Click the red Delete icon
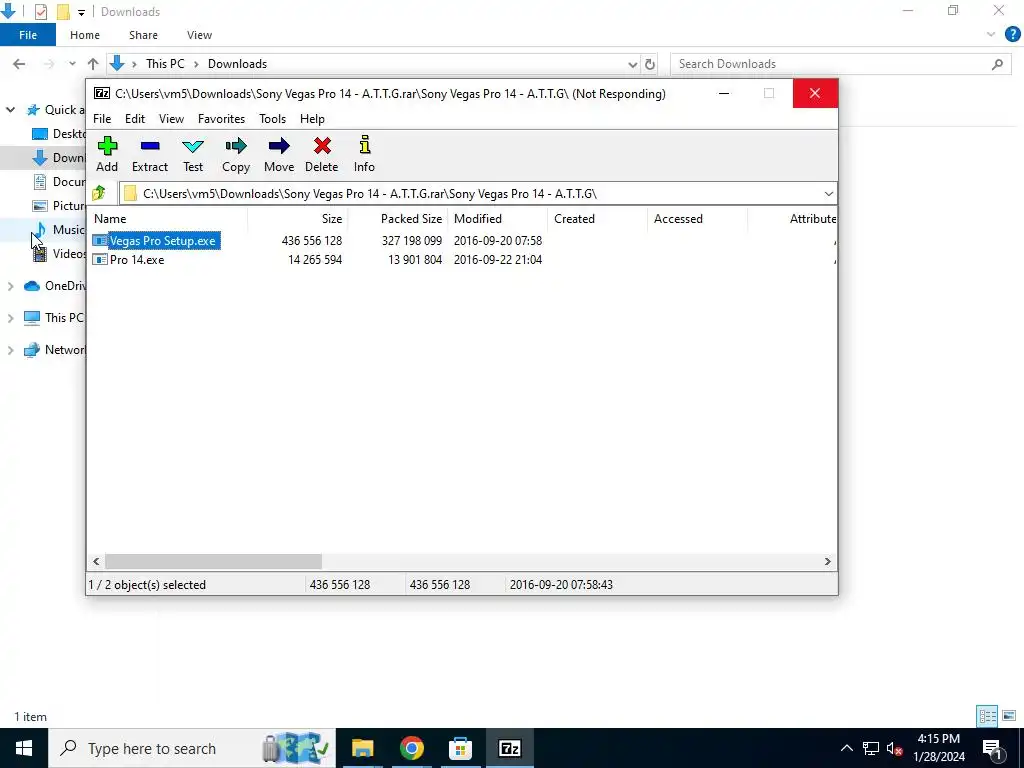Viewport: 1024px width, 768px height. [322, 146]
